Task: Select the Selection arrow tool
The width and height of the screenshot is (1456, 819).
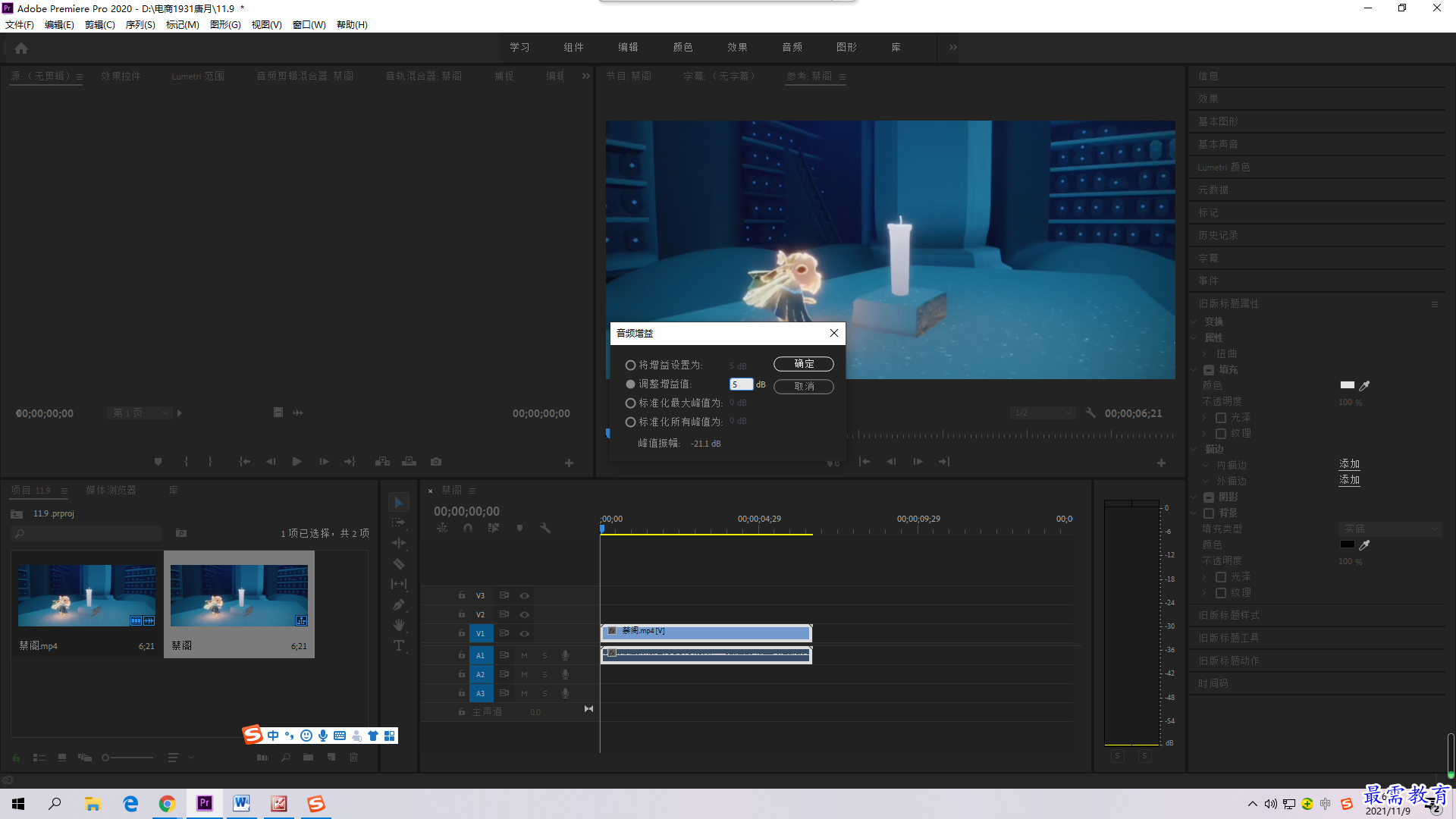Action: (x=399, y=502)
